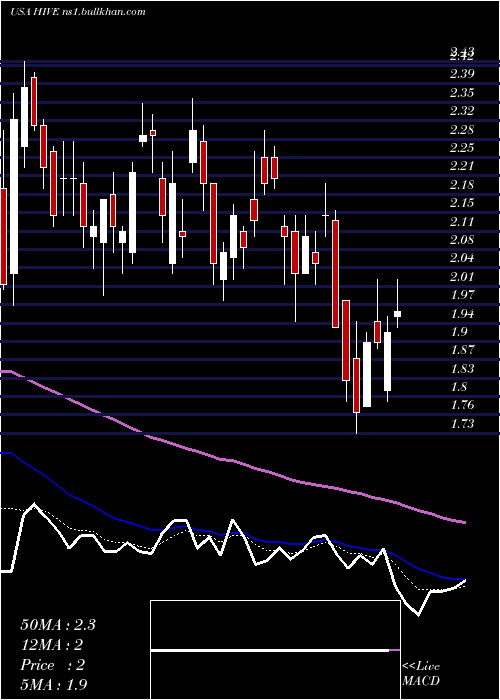
Task: Click the 1.87 price axis label
Action: [462, 350]
